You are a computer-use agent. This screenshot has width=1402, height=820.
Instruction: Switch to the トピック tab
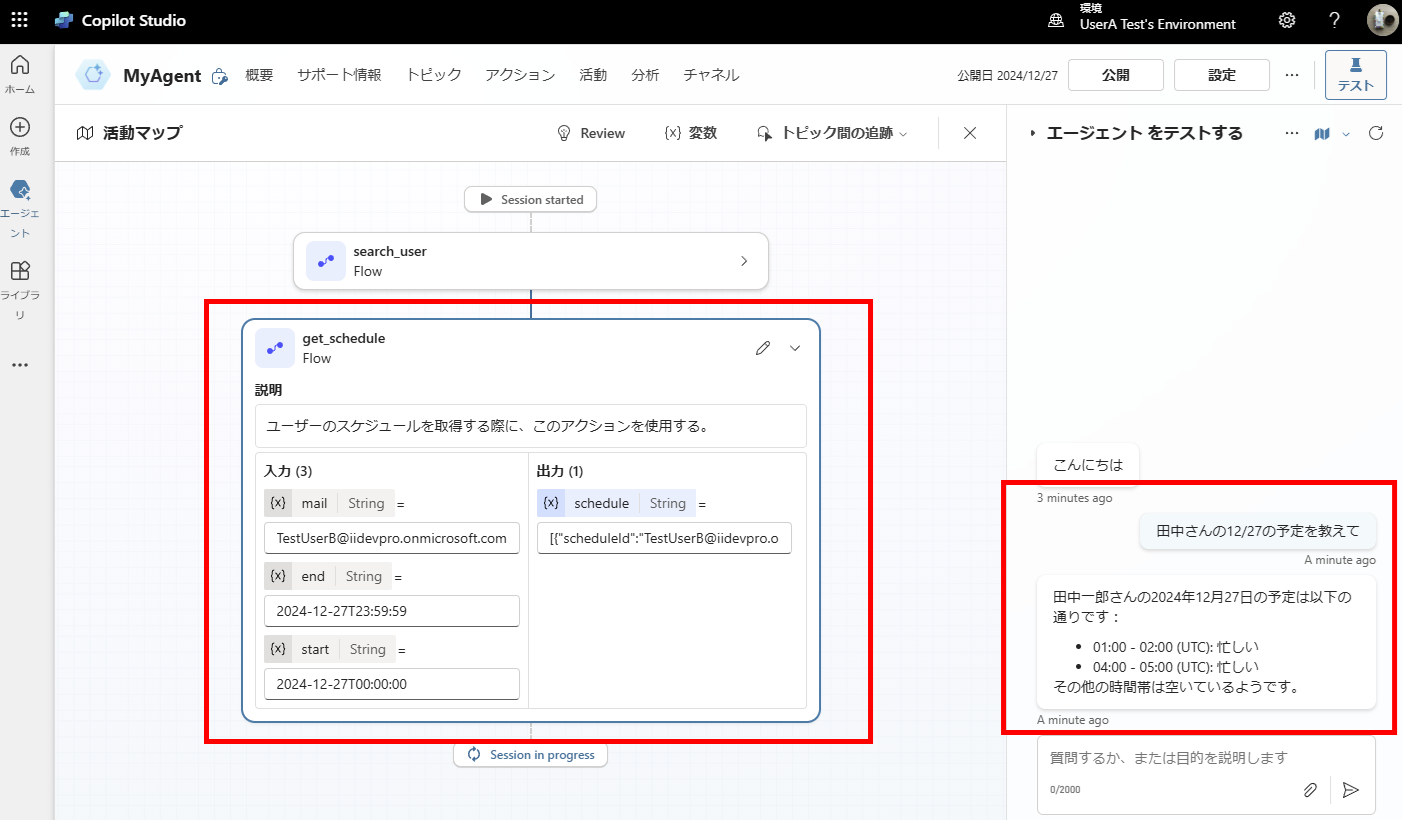(433, 75)
